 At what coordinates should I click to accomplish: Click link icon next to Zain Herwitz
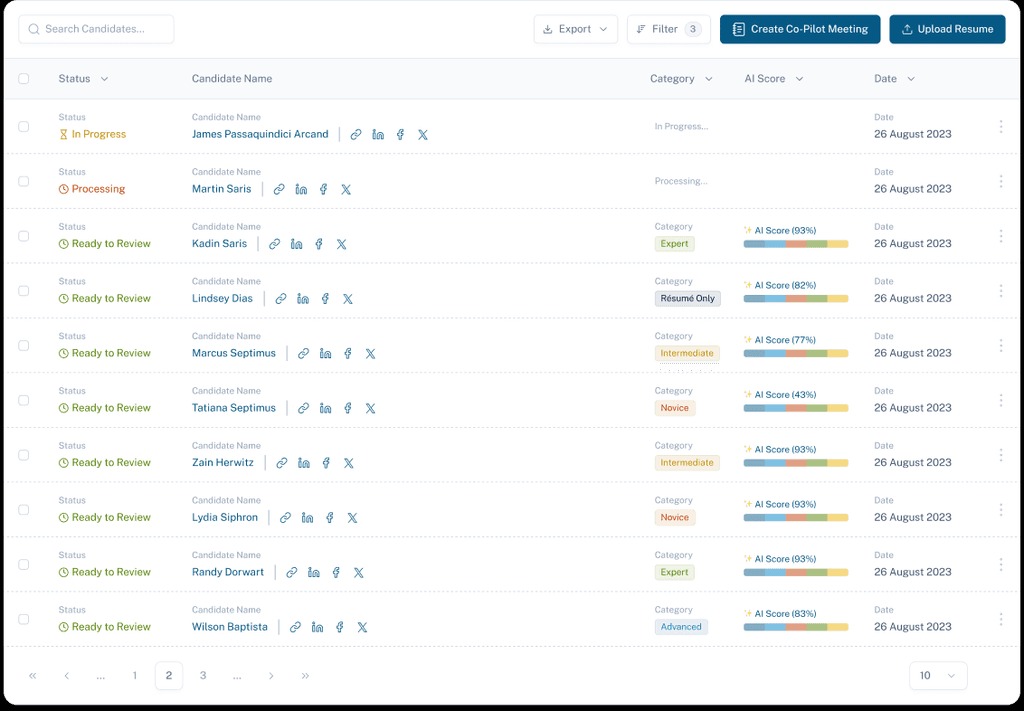coord(281,463)
